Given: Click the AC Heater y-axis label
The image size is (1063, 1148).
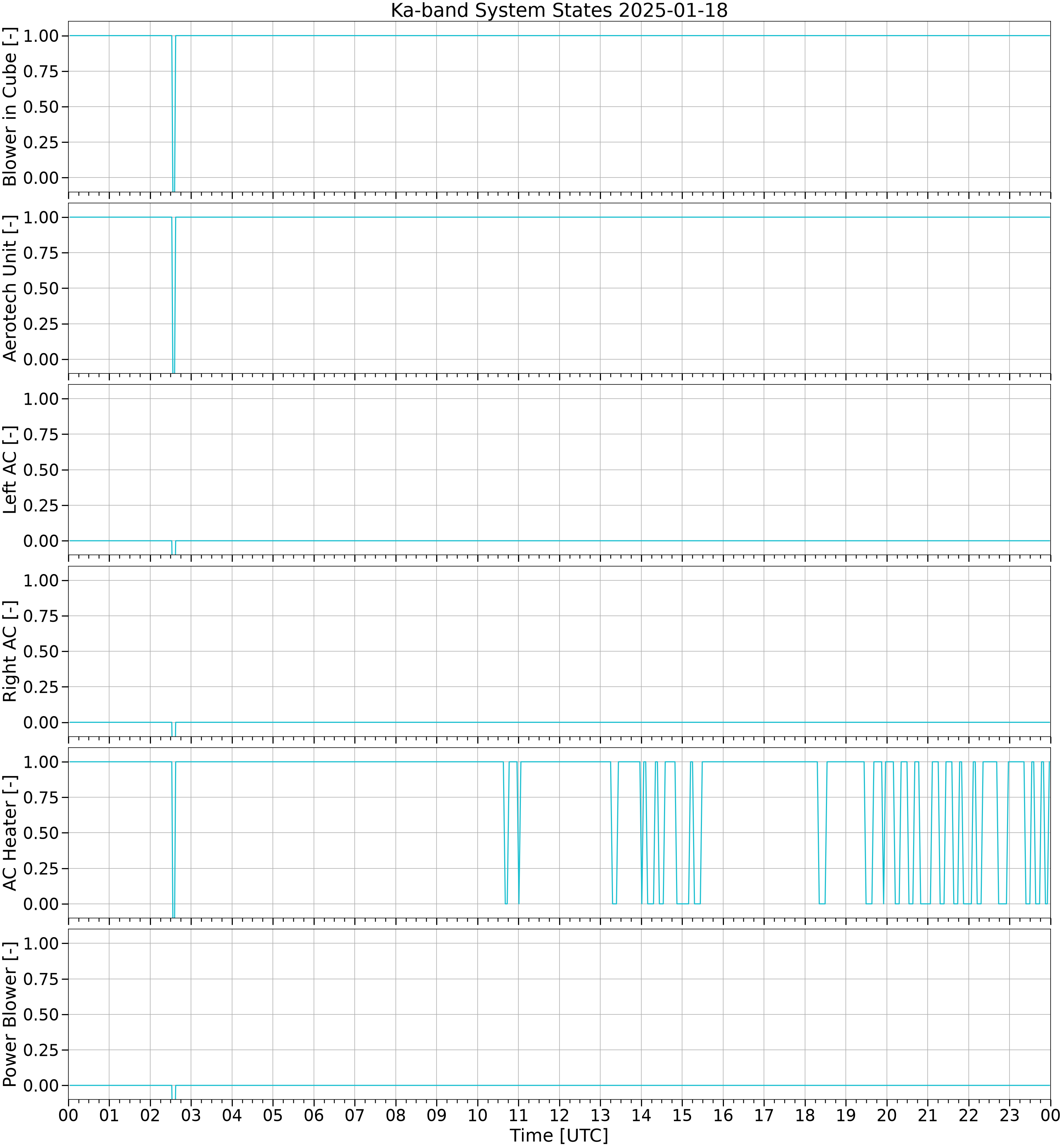Looking at the screenshot, I should [10, 833].
